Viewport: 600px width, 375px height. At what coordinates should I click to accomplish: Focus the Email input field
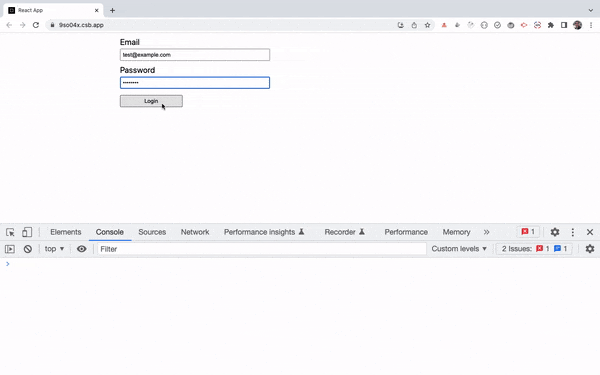(x=195, y=55)
